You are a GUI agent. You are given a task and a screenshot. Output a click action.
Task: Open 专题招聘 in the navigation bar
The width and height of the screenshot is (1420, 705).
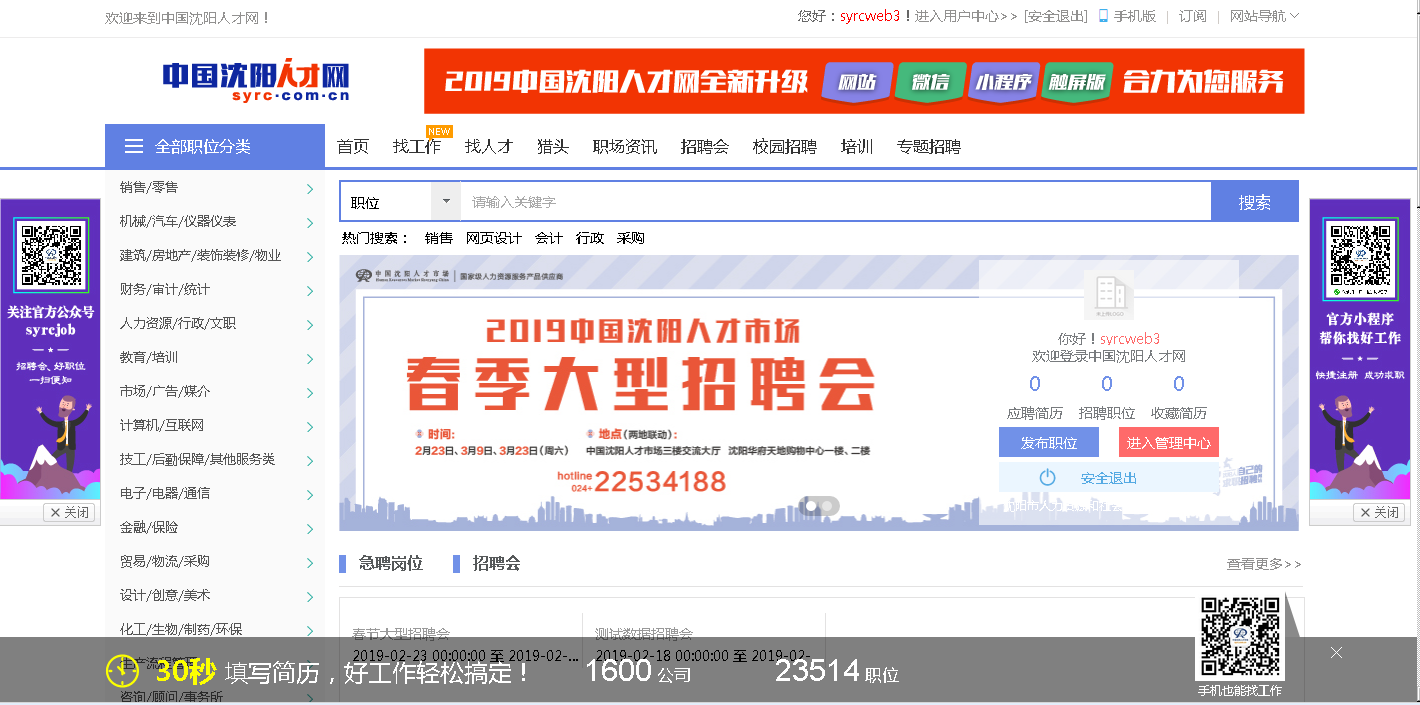pyautogui.click(x=929, y=147)
